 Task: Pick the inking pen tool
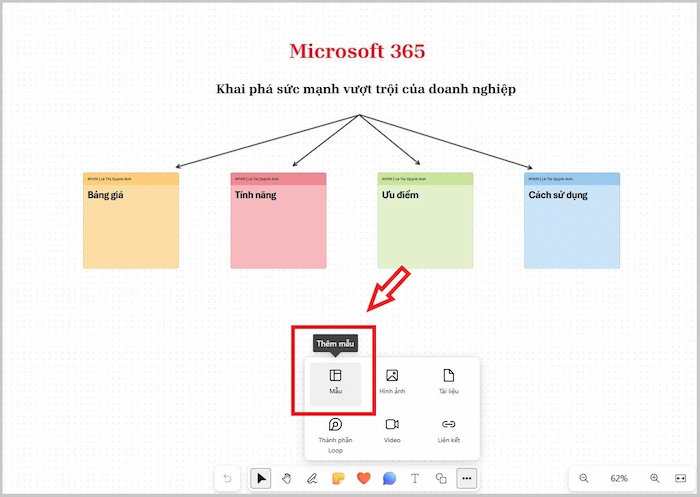pos(312,479)
